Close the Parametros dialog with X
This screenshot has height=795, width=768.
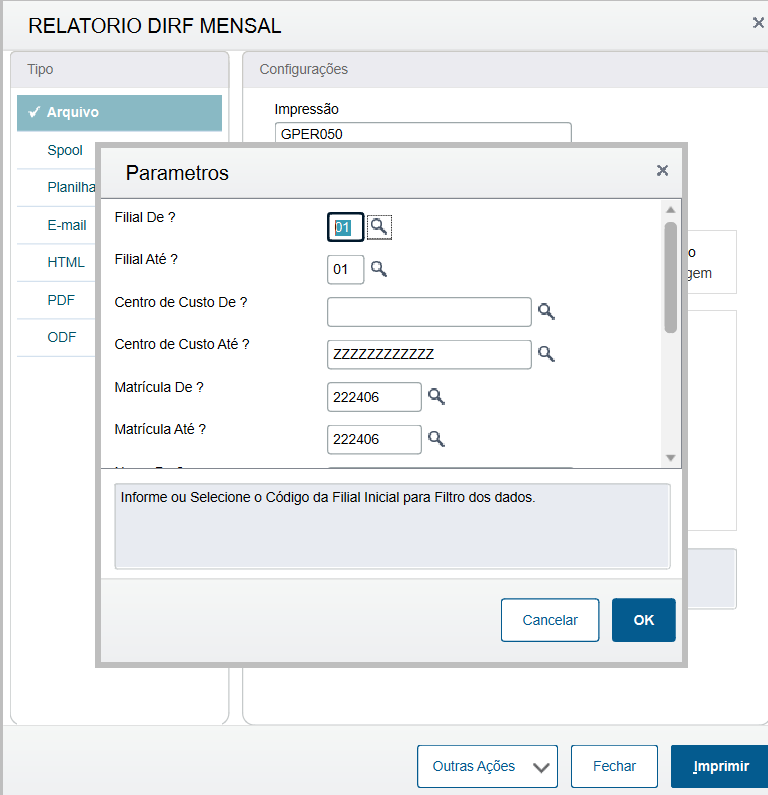coord(662,171)
